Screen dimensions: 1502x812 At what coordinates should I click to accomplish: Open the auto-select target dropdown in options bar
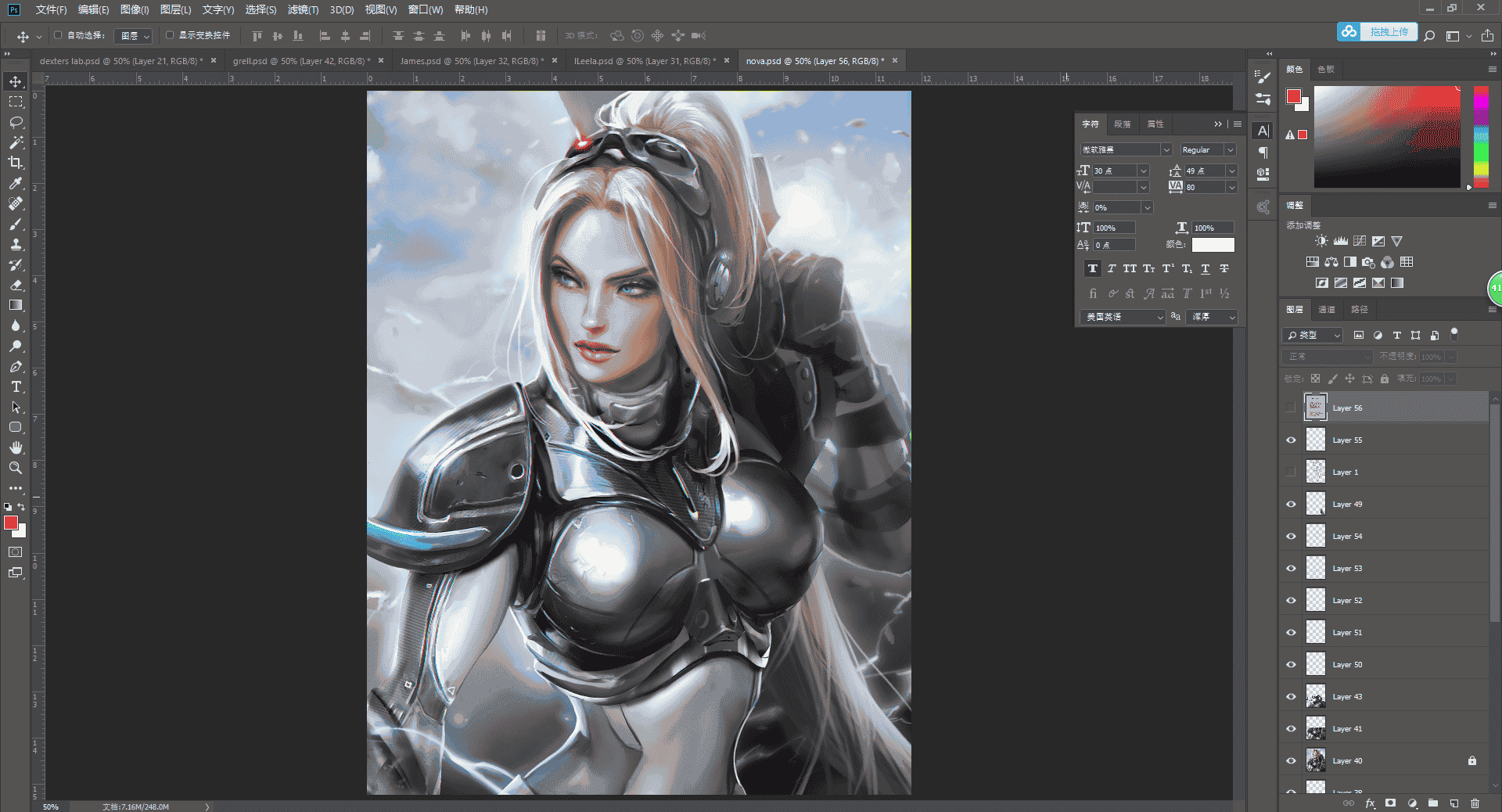pyautogui.click(x=133, y=36)
